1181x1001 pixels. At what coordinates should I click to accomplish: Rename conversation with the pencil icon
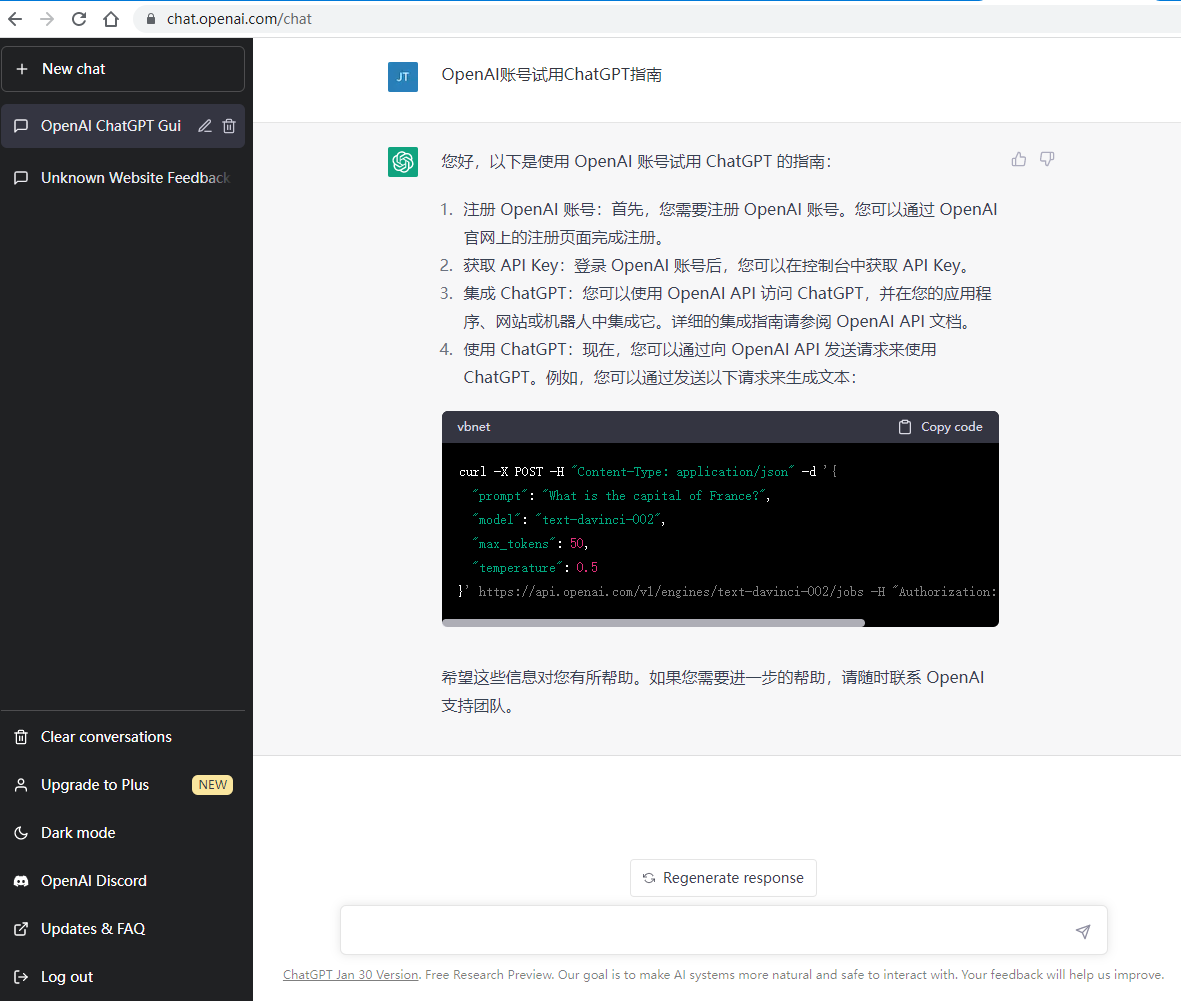pyautogui.click(x=204, y=126)
